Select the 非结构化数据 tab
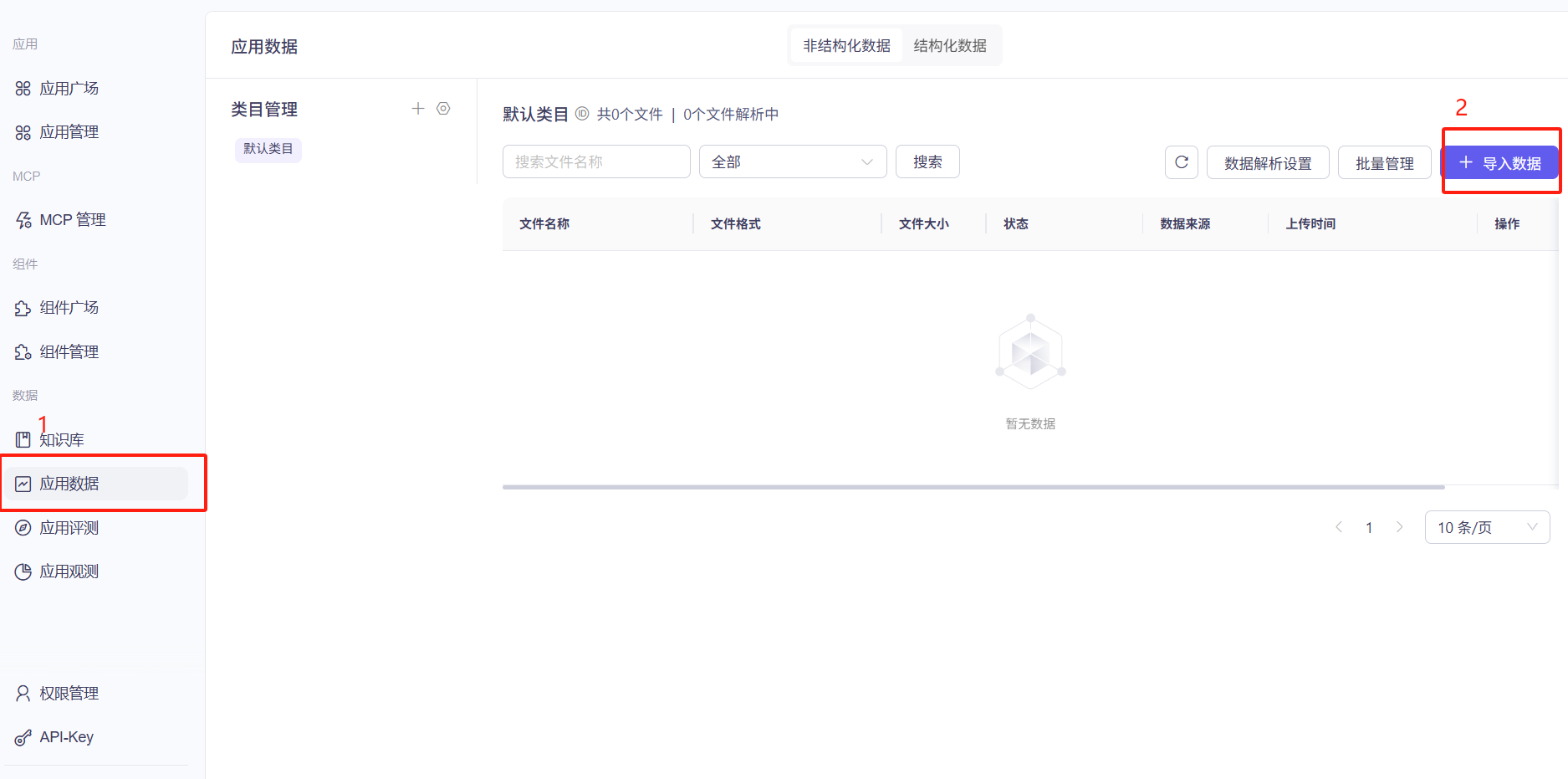The width and height of the screenshot is (1568, 779). [x=845, y=45]
